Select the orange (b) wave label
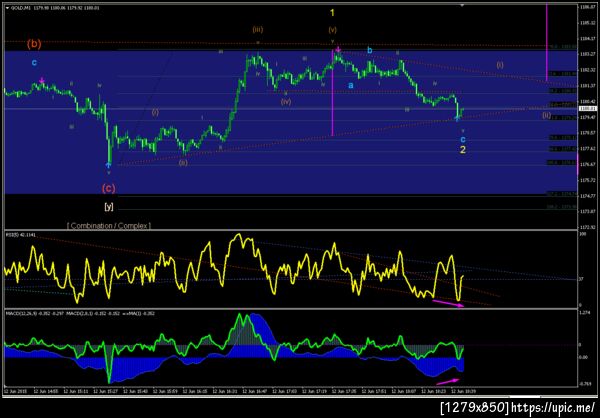600x418 pixels. [34, 44]
